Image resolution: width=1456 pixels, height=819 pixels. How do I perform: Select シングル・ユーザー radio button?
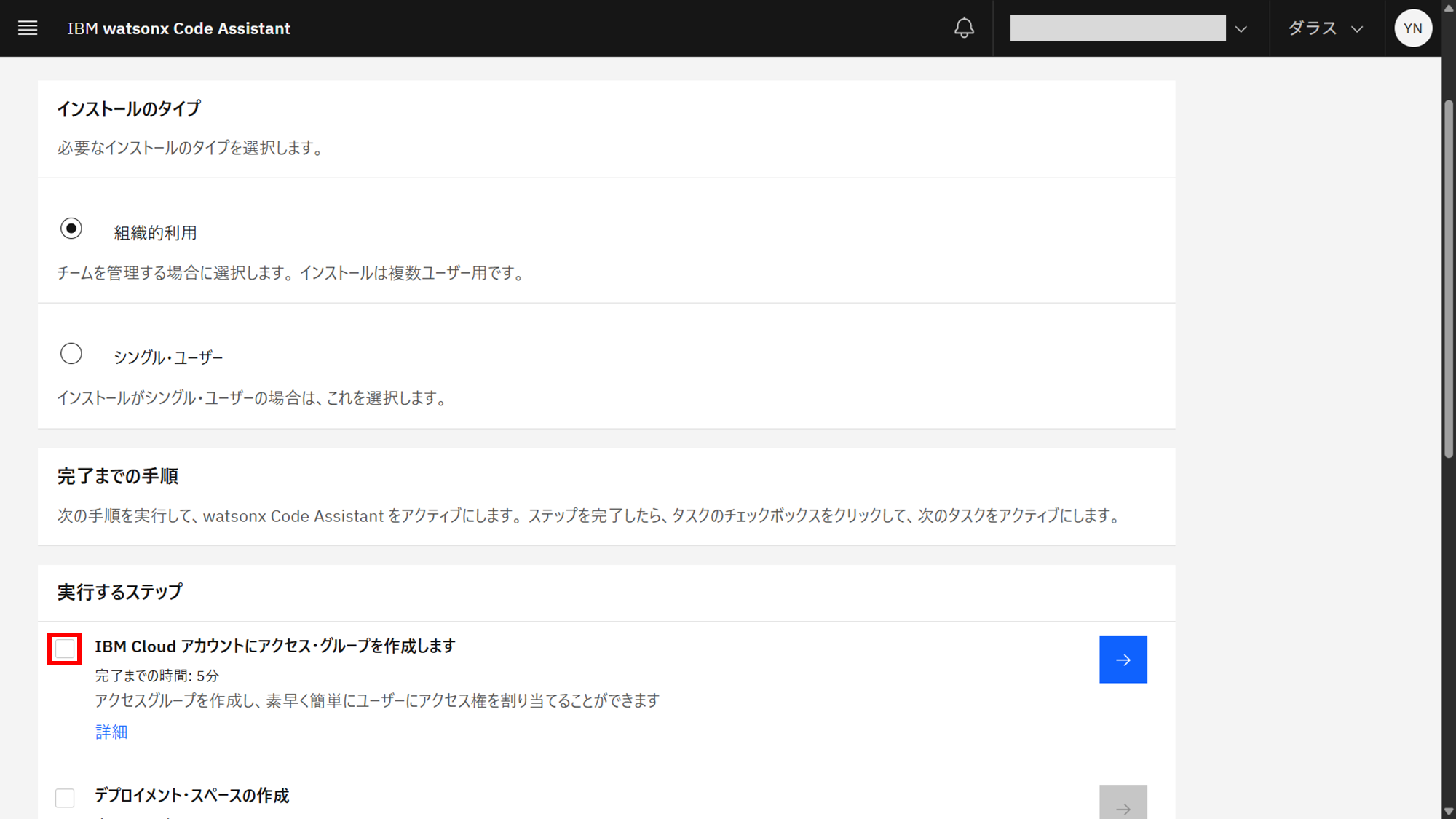(71, 354)
